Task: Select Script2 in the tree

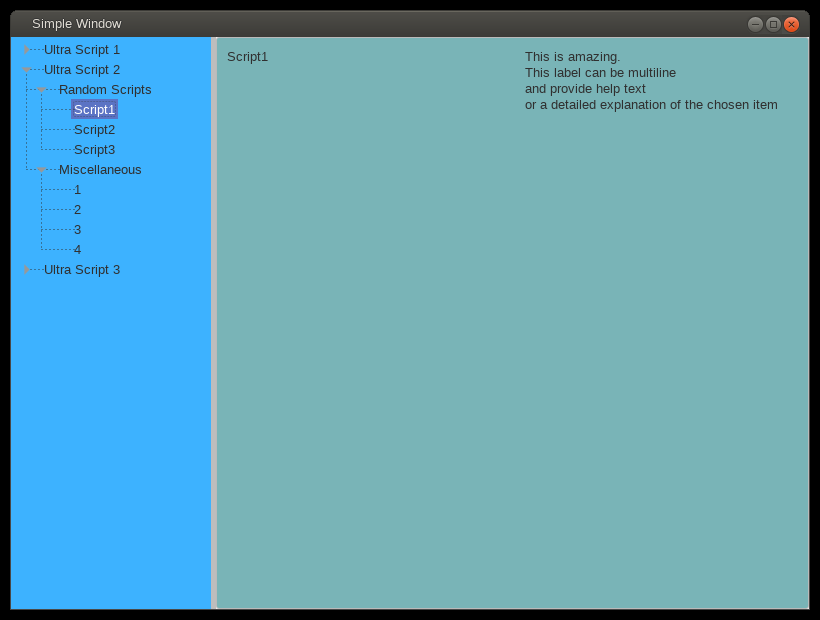Action: [94, 130]
